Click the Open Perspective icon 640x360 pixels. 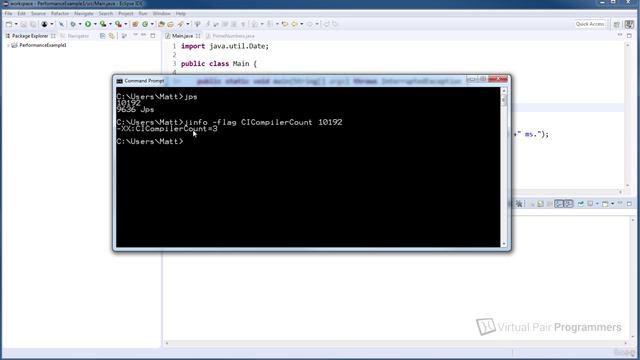point(617,24)
